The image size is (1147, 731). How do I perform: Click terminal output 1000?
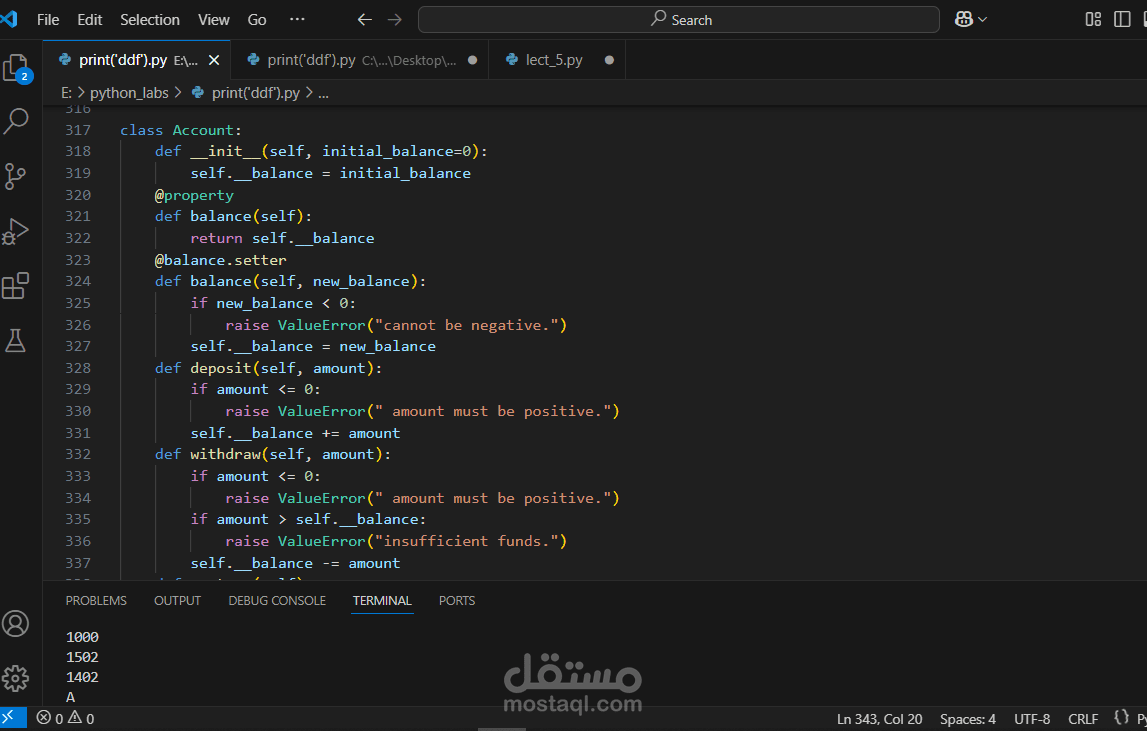82,637
